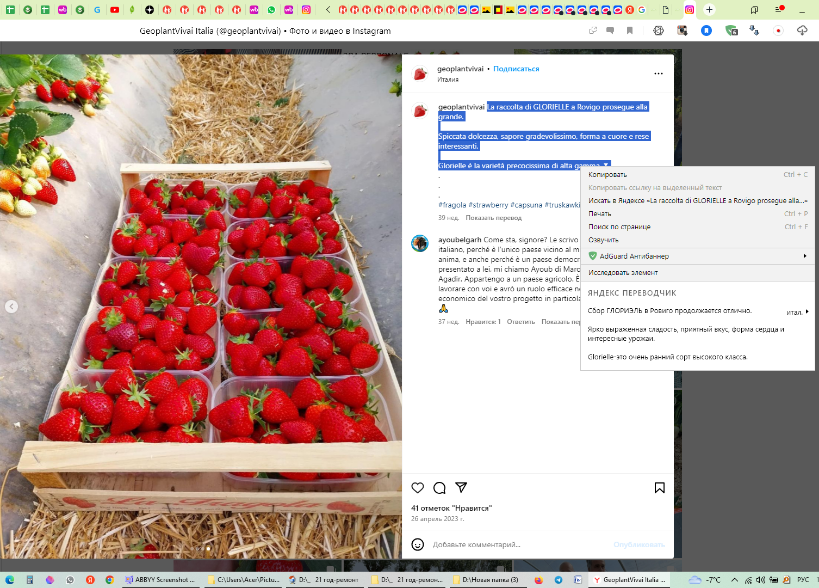Select Копировать from the context menu
Image resolution: width=819 pixels, height=588 pixels.
point(608,175)
